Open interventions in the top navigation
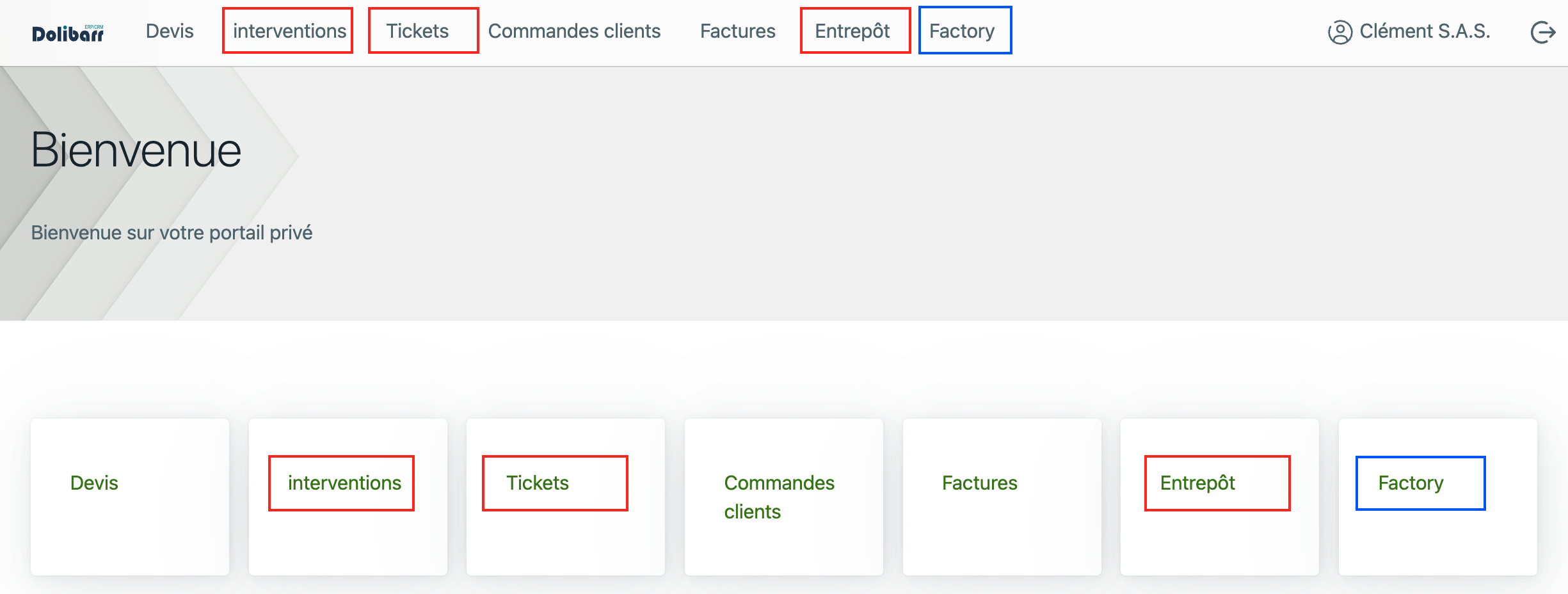 (289, 31)
